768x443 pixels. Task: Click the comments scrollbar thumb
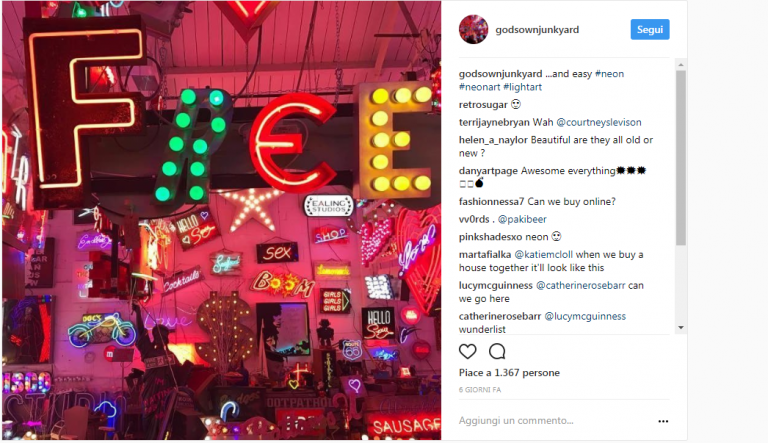tap(681, 158)
